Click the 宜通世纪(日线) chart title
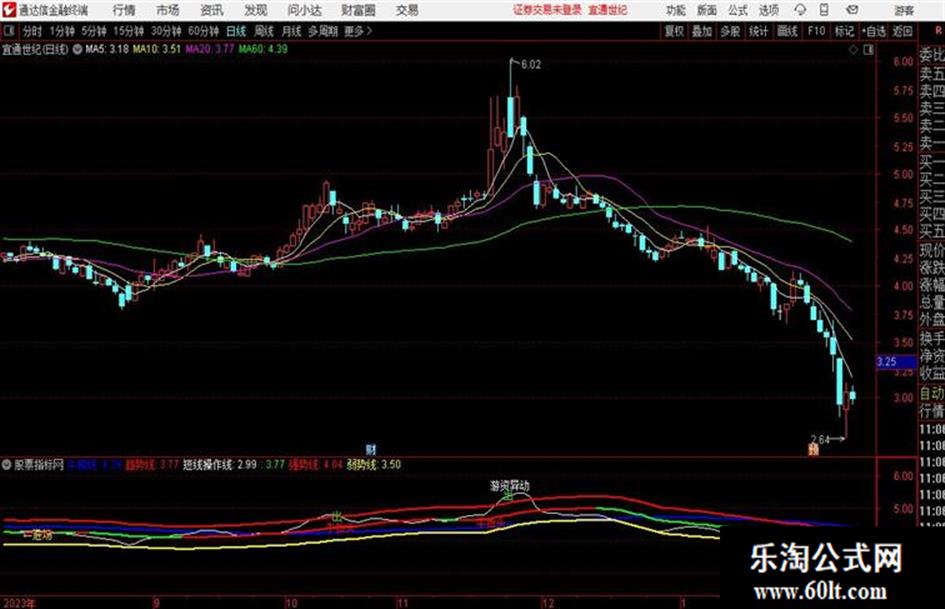The width and height of the screenshot is (945, 609). [35, 49]
